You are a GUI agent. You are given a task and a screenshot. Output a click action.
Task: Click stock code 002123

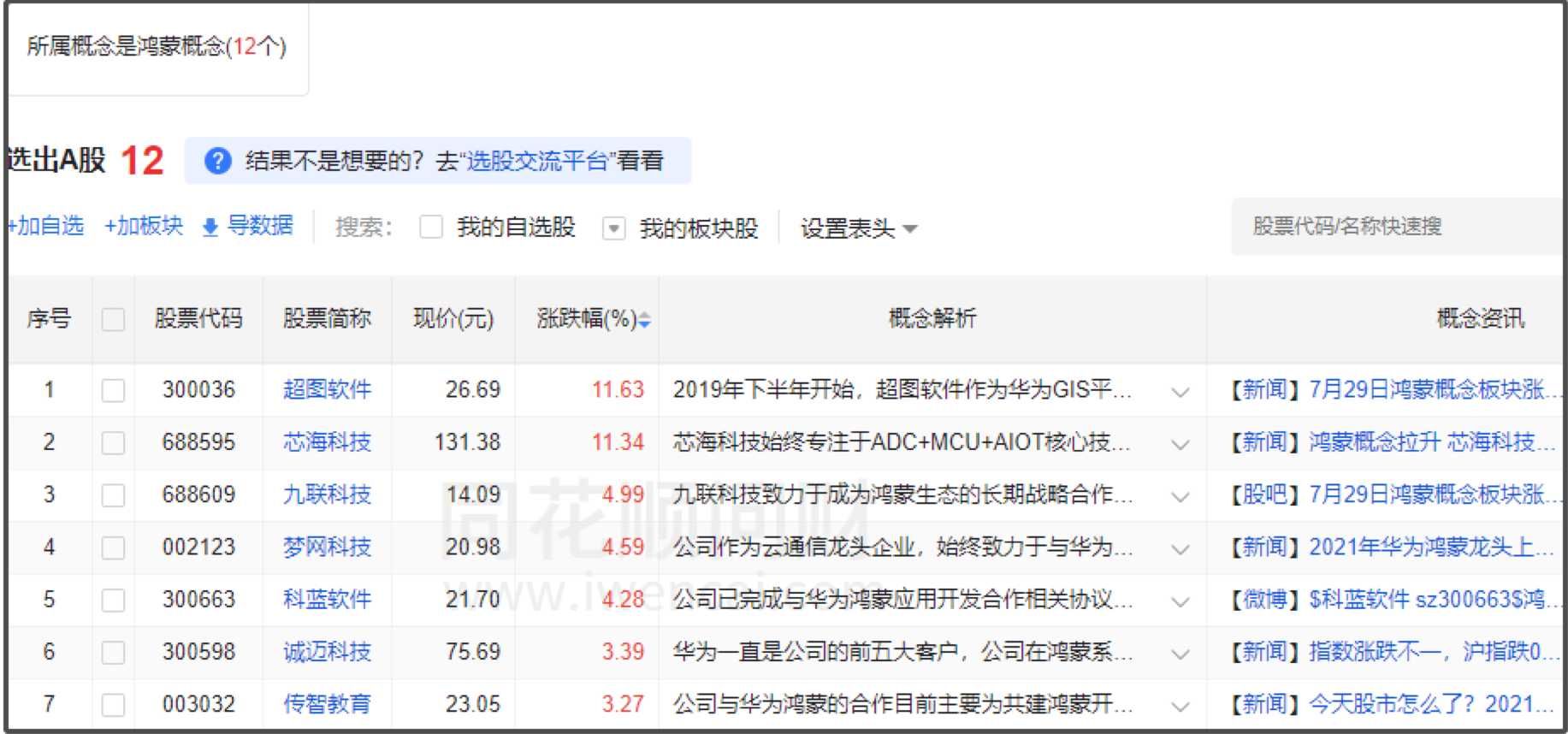click(x=198, y=547)
